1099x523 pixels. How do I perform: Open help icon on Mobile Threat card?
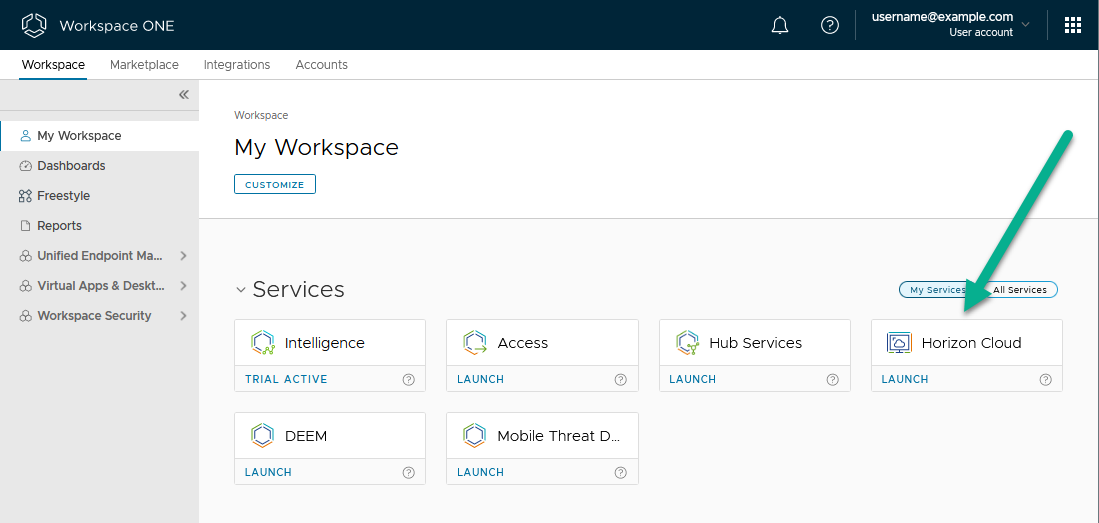coord(620,473)
